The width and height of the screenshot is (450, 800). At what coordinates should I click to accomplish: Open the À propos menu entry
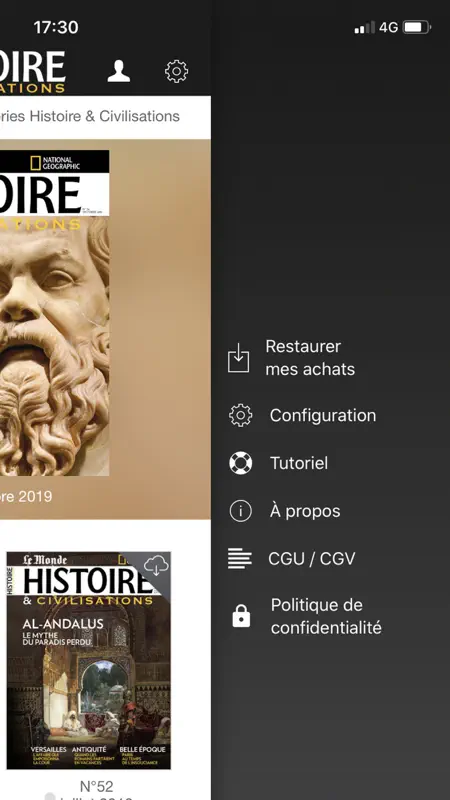pos(305,511)
